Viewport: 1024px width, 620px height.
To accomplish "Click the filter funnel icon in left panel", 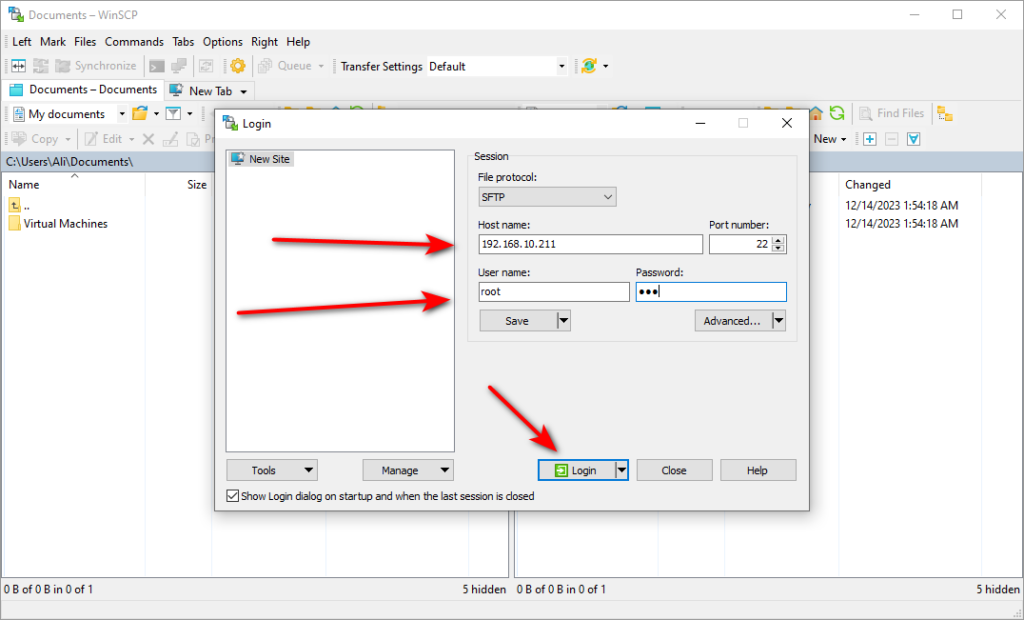I will click(173, 114).
